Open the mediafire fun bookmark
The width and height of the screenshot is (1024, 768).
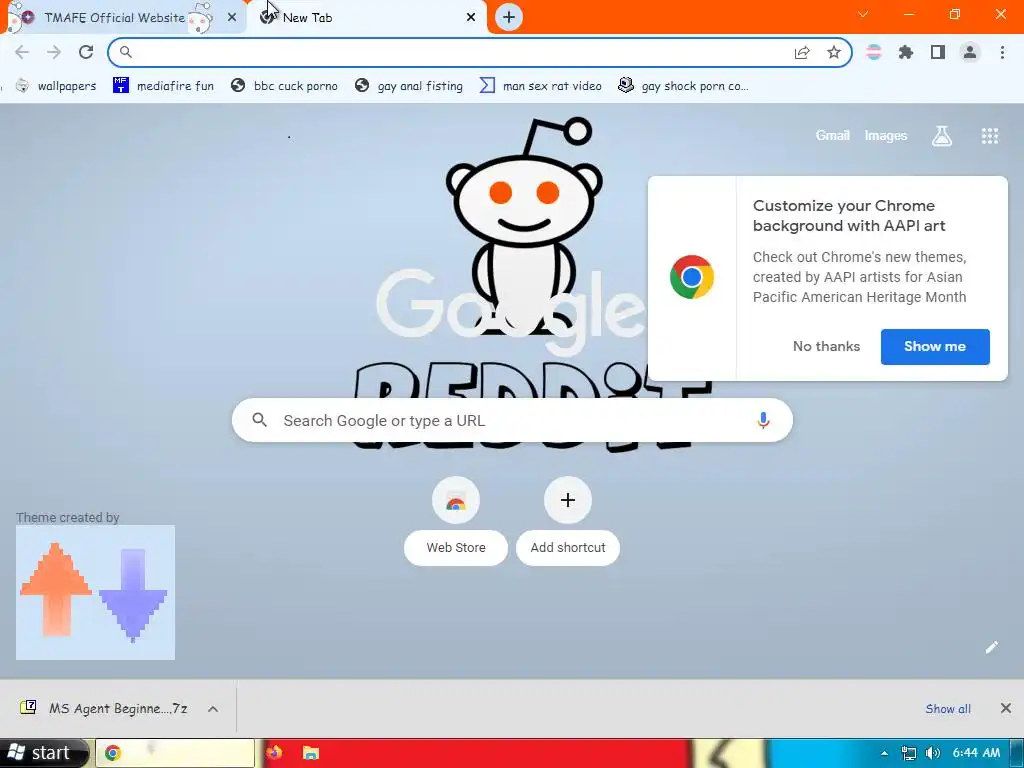(163, 86)
